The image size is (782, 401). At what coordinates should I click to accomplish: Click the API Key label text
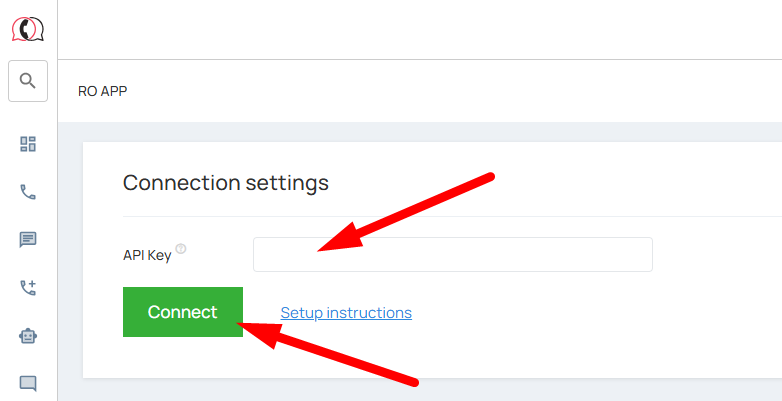147,255
